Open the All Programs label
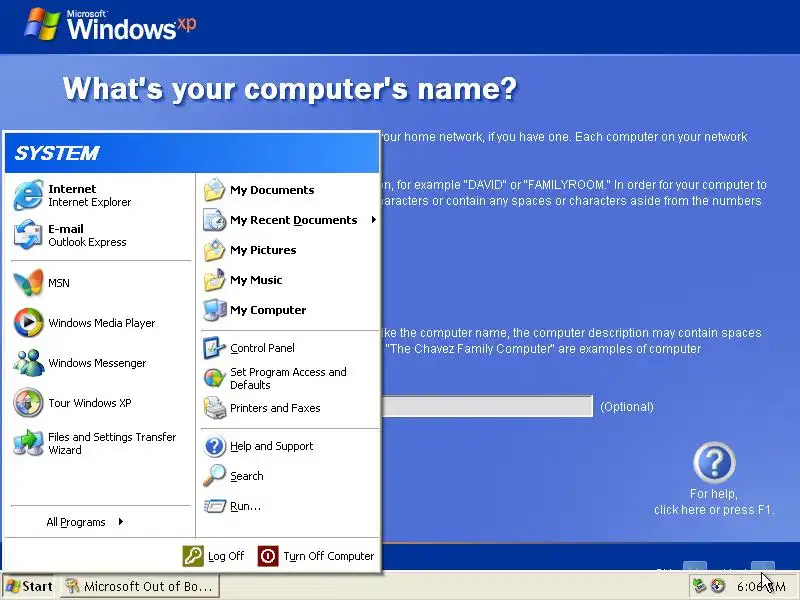The height and width of the screenshot is (600, 800). (x=76, y=522)
